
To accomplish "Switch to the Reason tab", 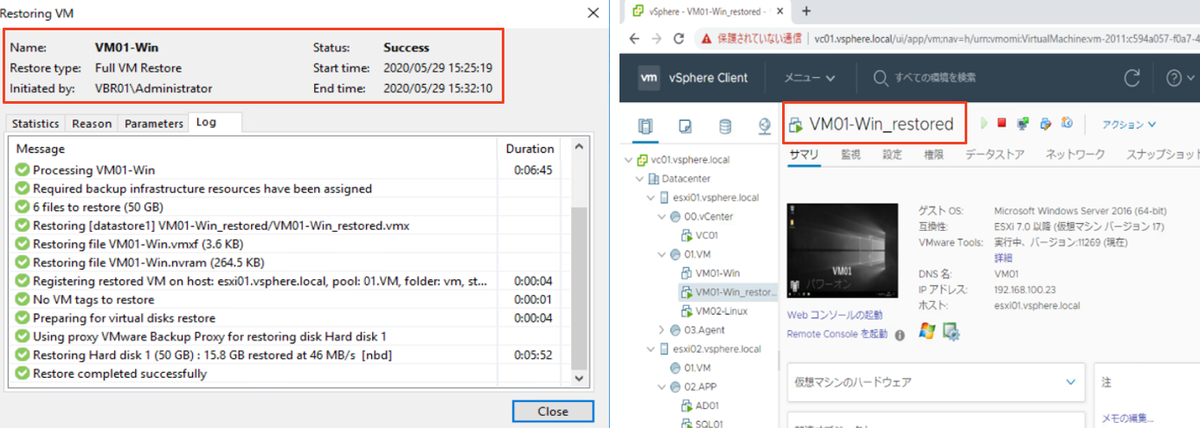I will pyautogui.click(x=92, y=124).
